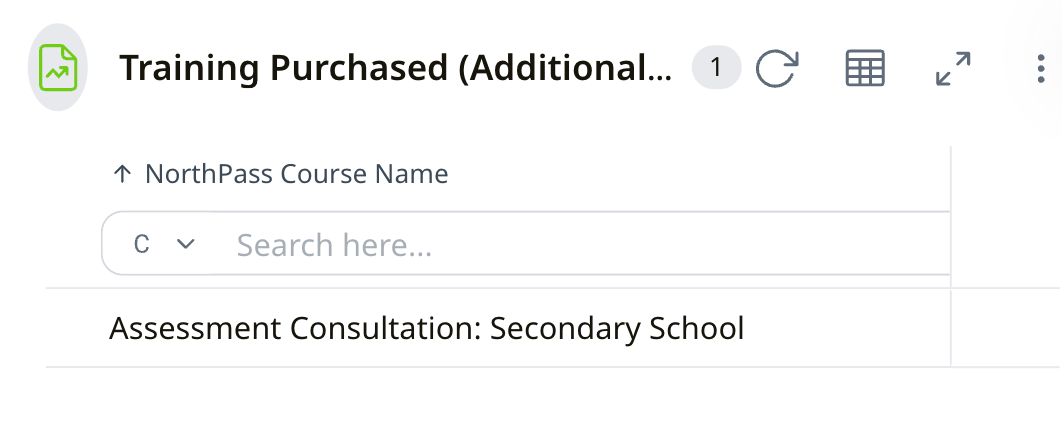Click the Training Purchased (Additional... title
Viewport: 1062px width, 432px height.
point(396,68)
